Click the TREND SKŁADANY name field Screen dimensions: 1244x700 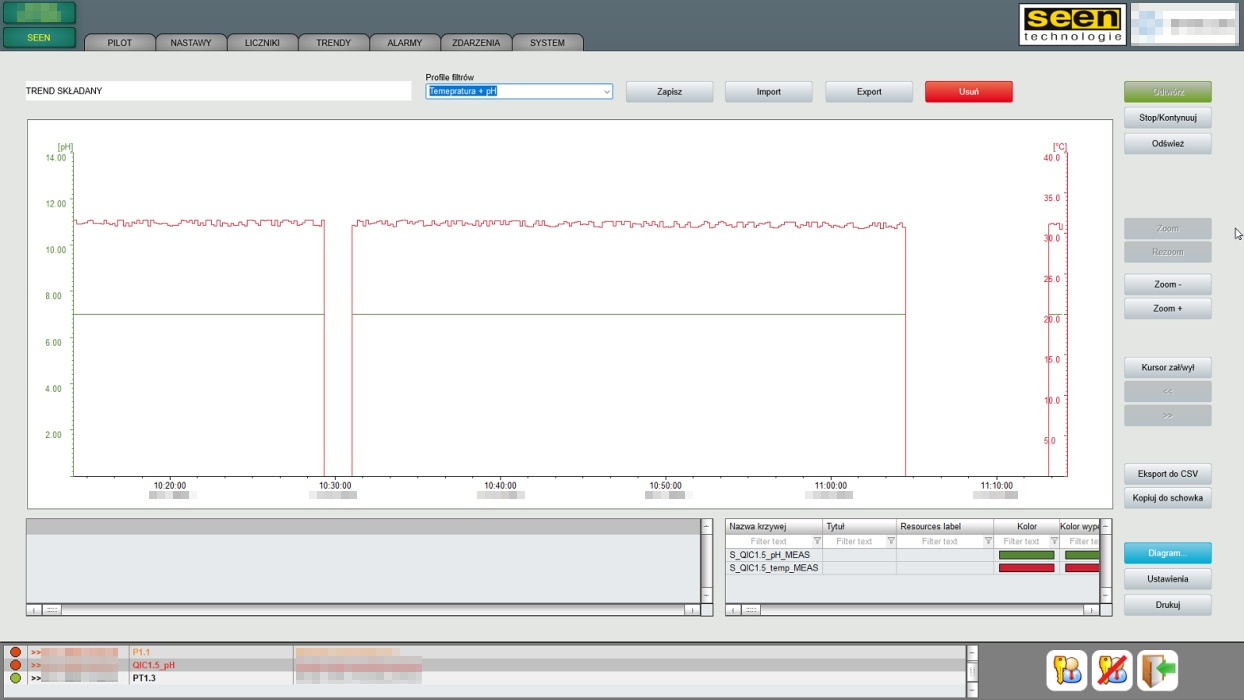point(218,91)
